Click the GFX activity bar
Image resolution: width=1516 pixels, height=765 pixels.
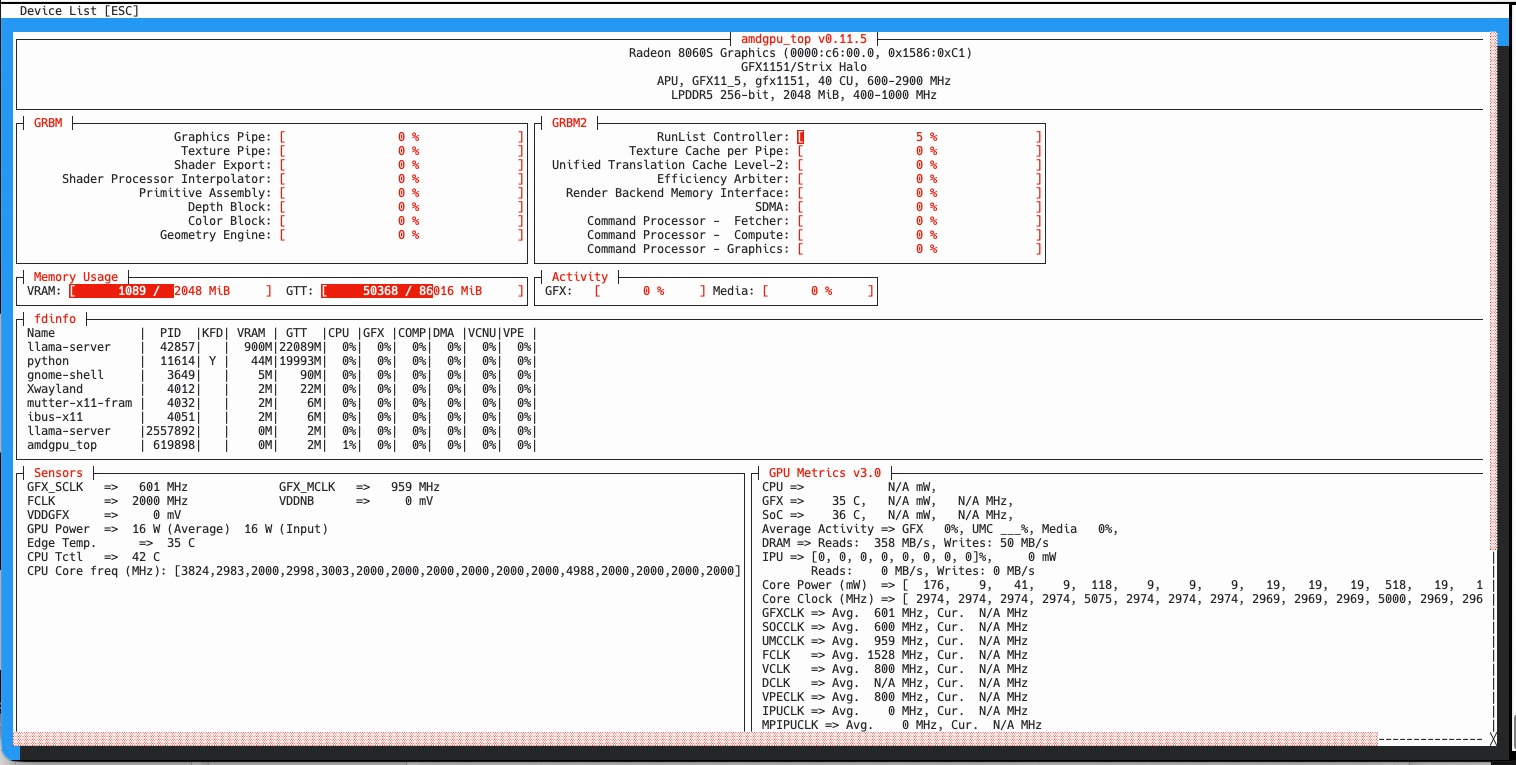pos(650,291)
